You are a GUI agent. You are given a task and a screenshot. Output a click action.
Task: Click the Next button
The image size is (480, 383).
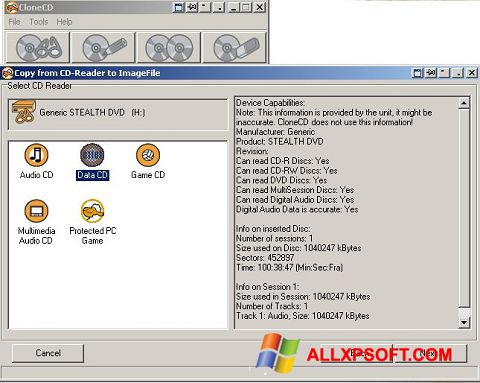[430, 353]
